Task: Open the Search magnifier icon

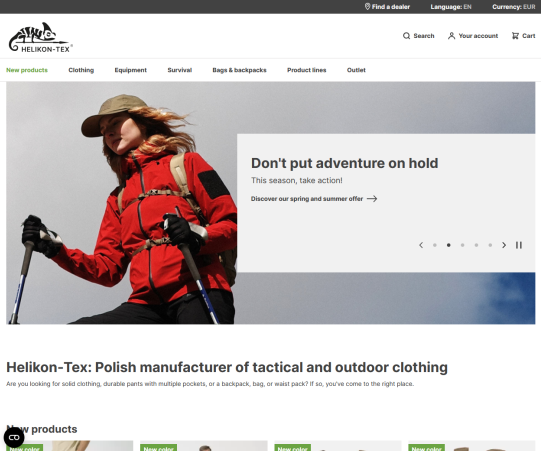Action: 406,36
